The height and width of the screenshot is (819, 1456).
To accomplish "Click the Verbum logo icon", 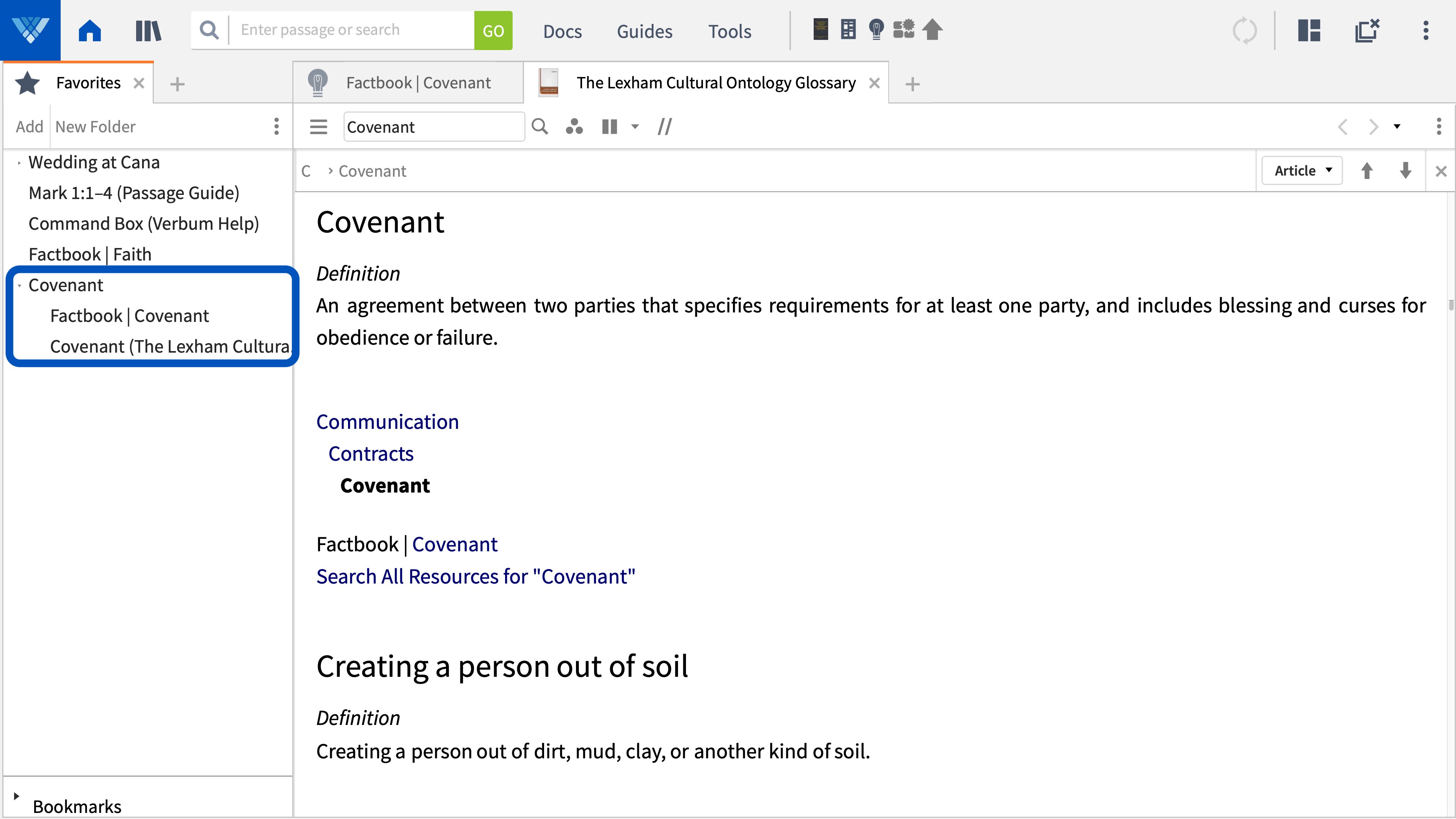I will pos(30,30).
